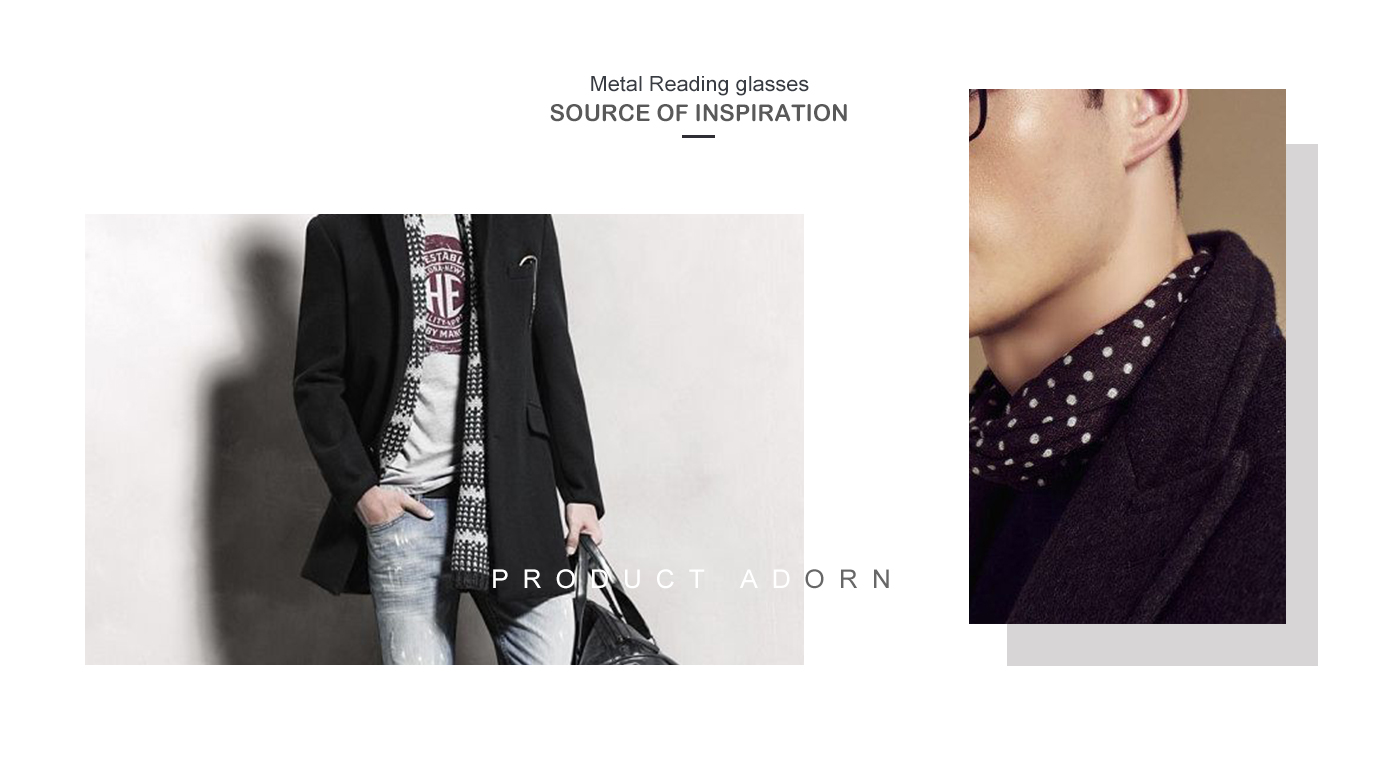Select the "SOURCE OF INSPIRATION" heading
1400x760 pixels.
click(699, 113)
